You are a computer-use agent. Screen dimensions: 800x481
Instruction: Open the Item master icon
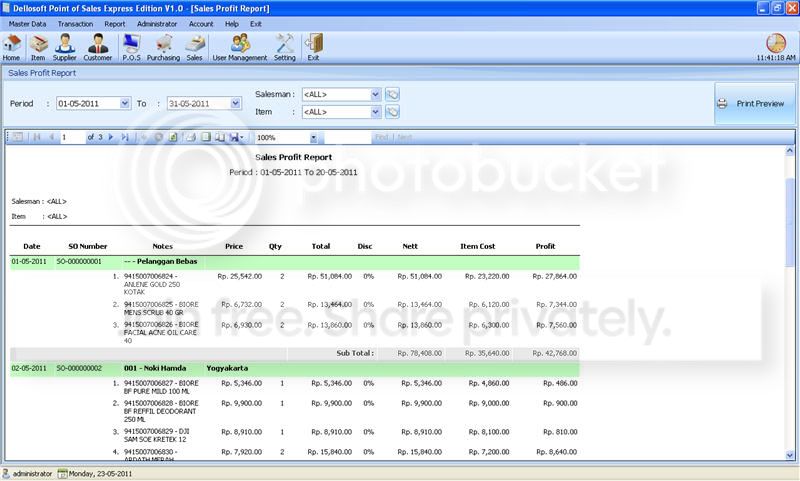tap(38, 47)
